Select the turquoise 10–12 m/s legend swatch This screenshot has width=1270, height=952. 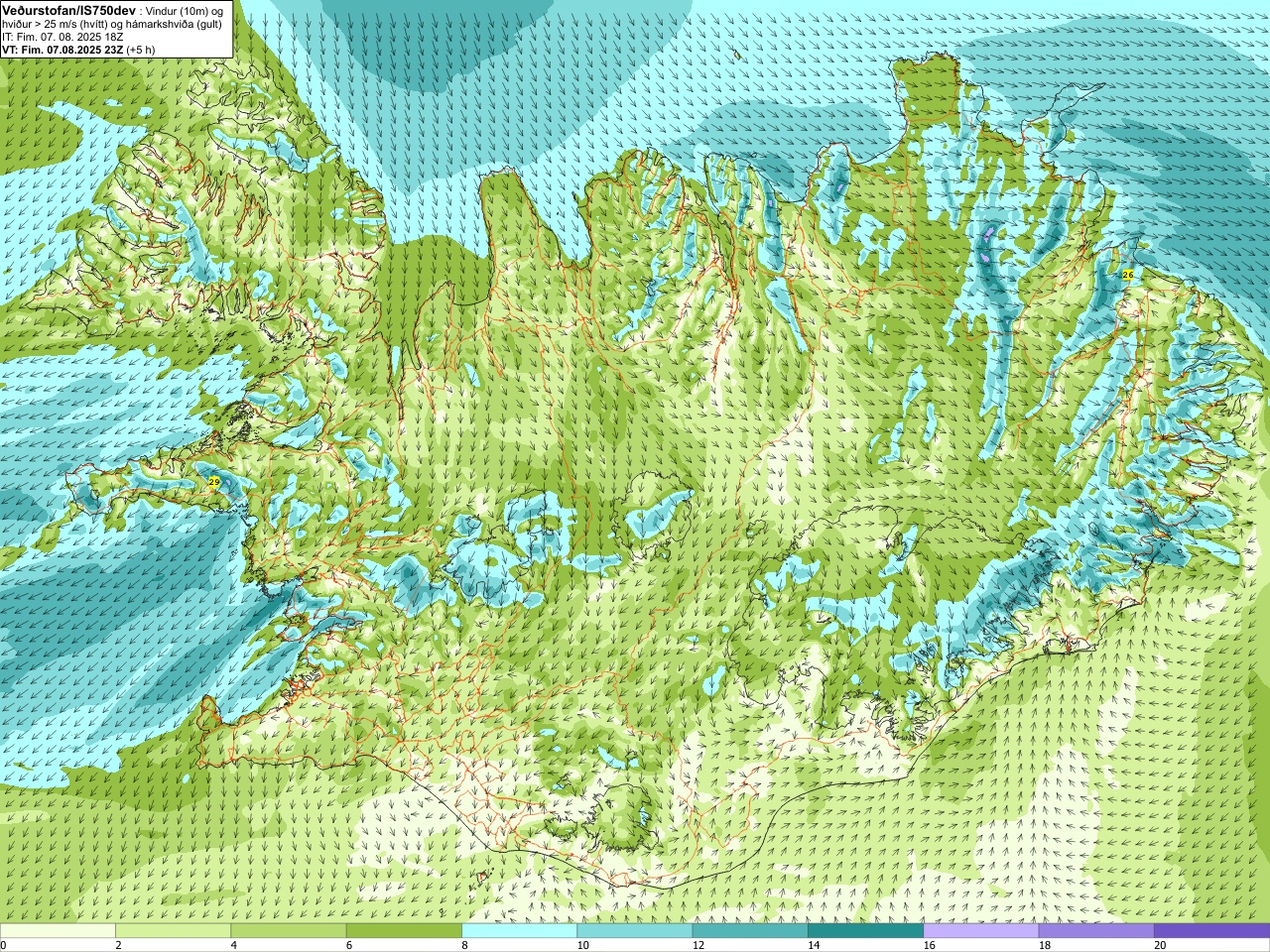click(x=635, y=931)
